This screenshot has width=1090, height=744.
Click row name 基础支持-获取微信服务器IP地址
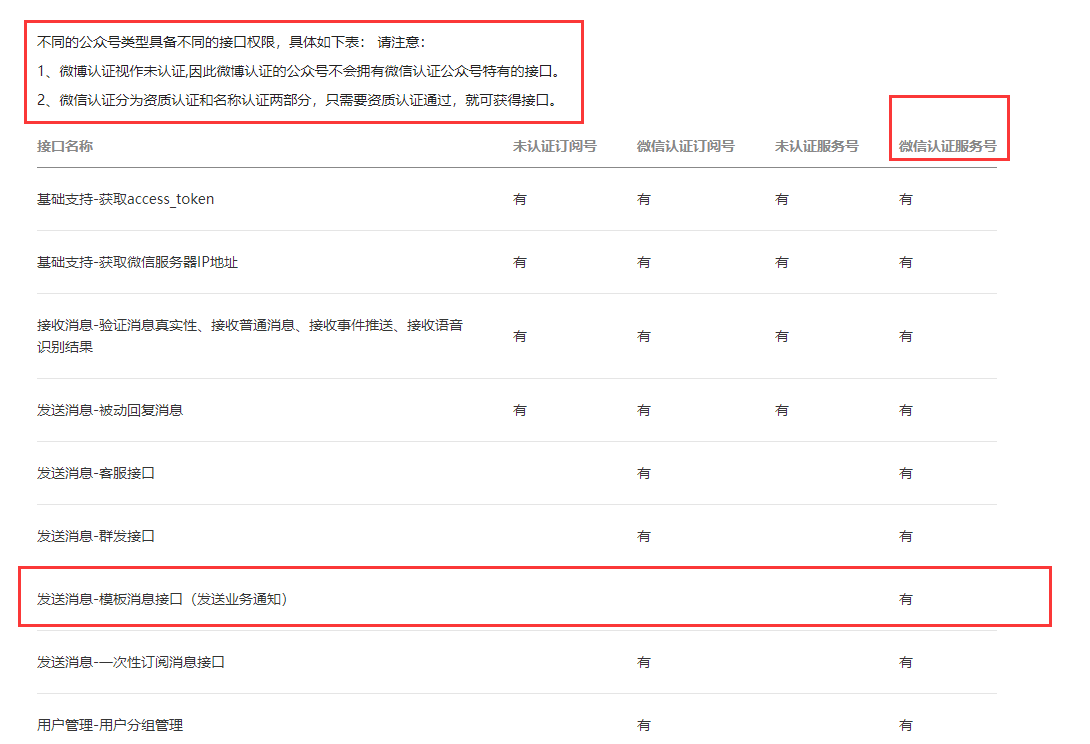137,262
